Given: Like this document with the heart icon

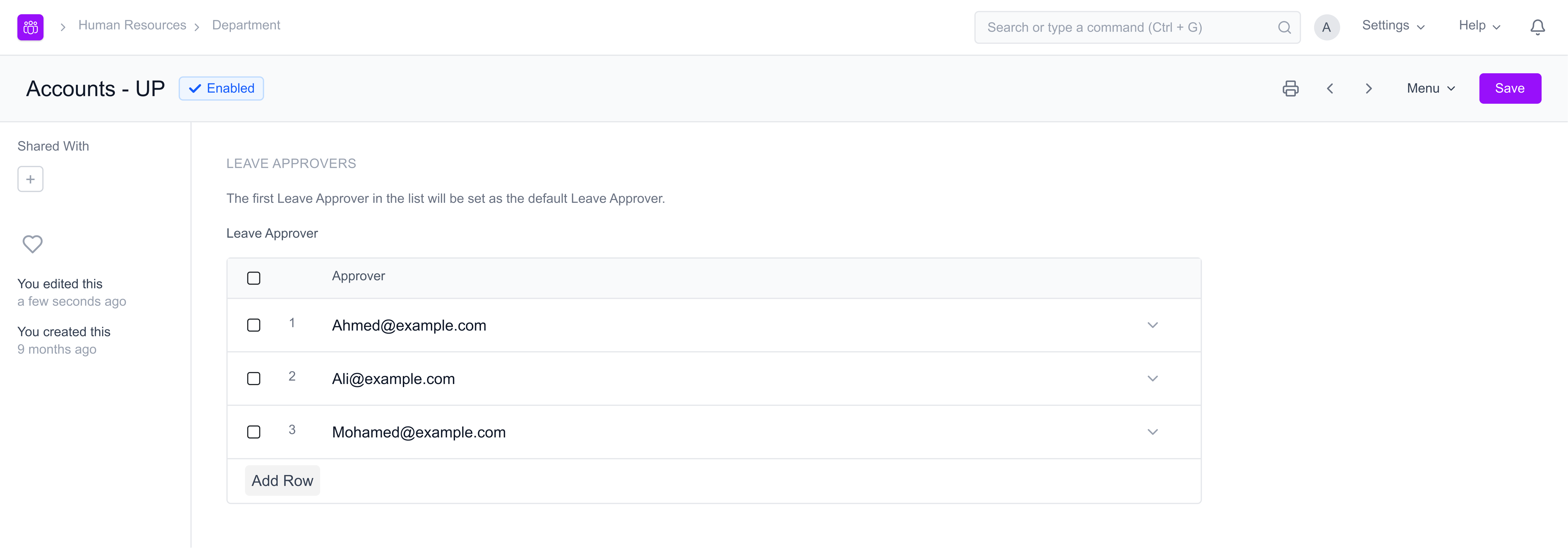Looking at the screenshot, I should pos(32,244).
